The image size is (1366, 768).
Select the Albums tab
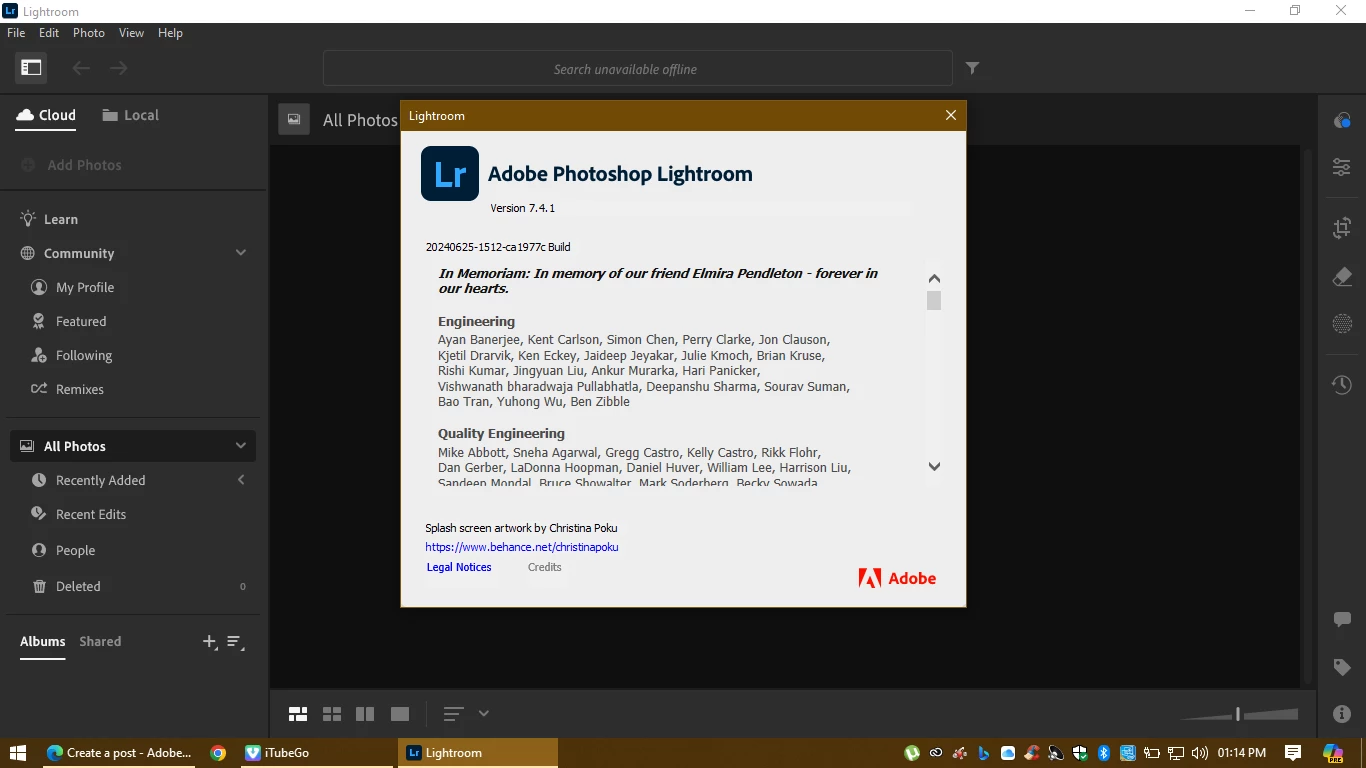tap(43, 641)
